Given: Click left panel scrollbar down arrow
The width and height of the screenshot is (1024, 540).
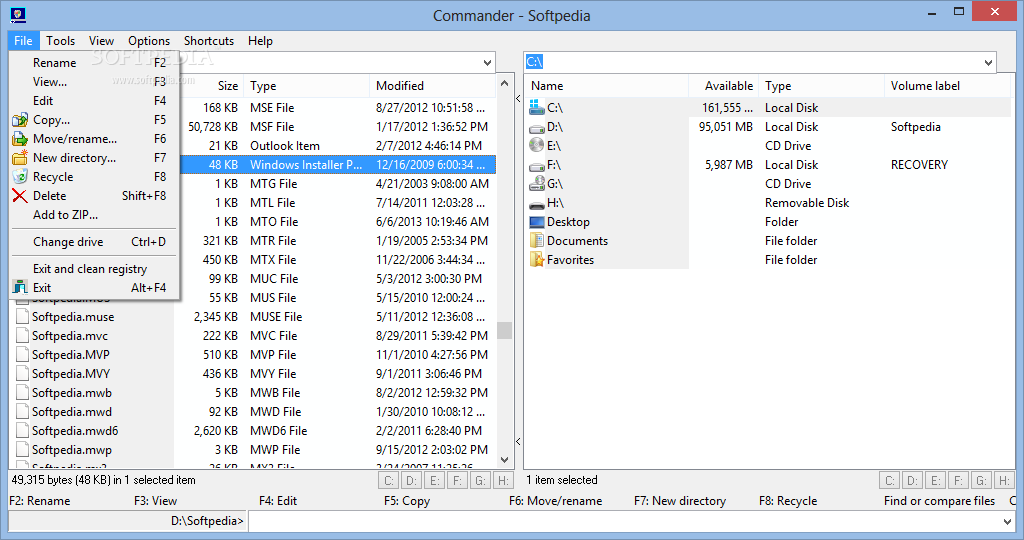Looking at the screenshot, I should 504,460.
